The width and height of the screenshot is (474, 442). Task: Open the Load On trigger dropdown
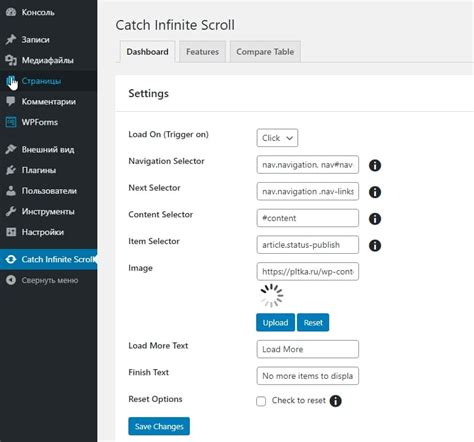click(277, 138)
